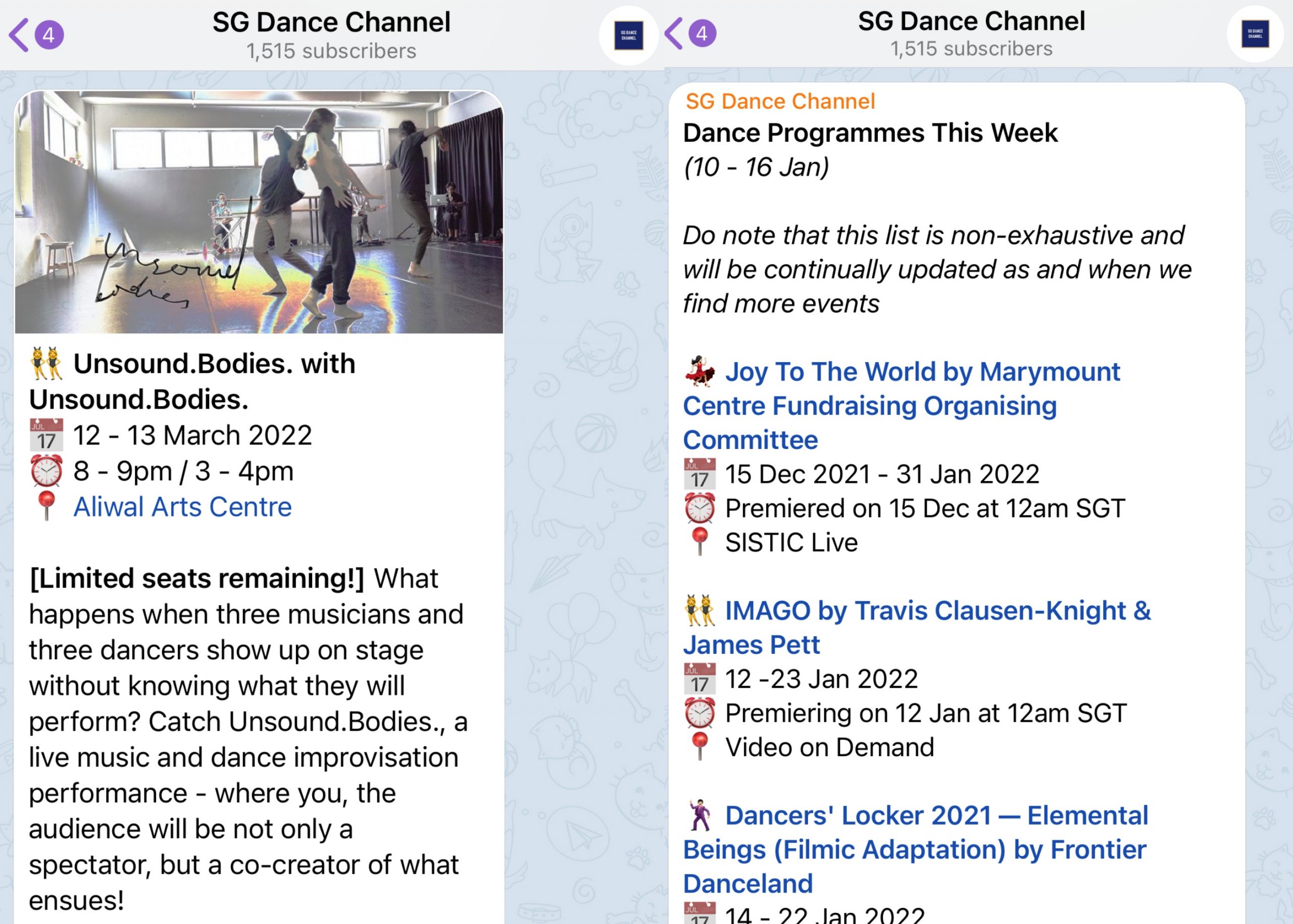Open the Unsound.Bodies rehearsal photo
Screen dimensions: 1293x924
tap(261, 212)
